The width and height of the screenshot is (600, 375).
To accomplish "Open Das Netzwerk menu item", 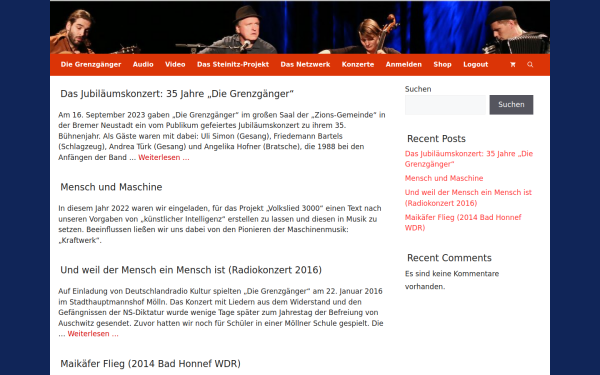I will (305, 65).
